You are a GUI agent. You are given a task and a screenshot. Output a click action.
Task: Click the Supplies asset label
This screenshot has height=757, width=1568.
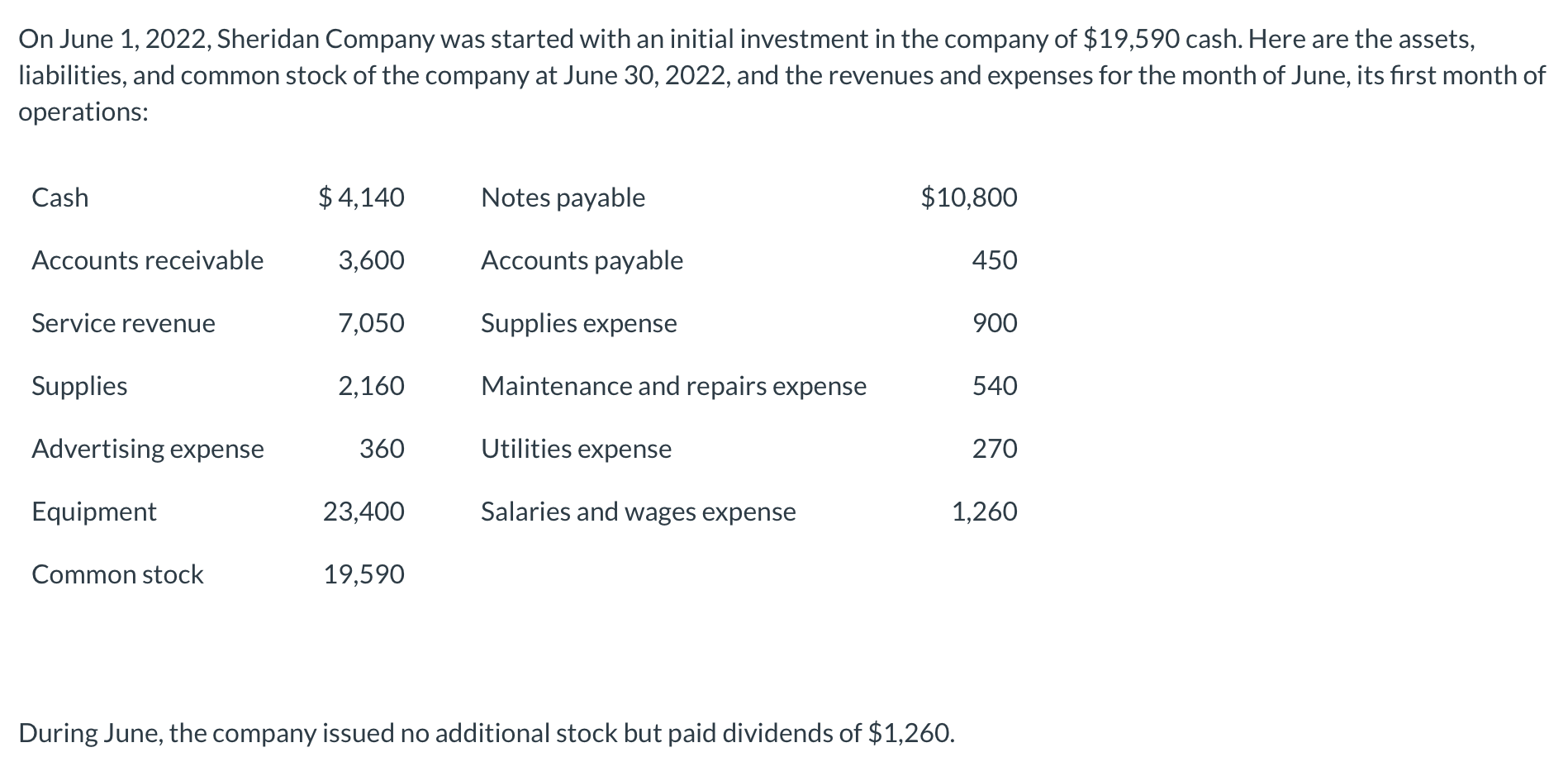pos(79,386)
